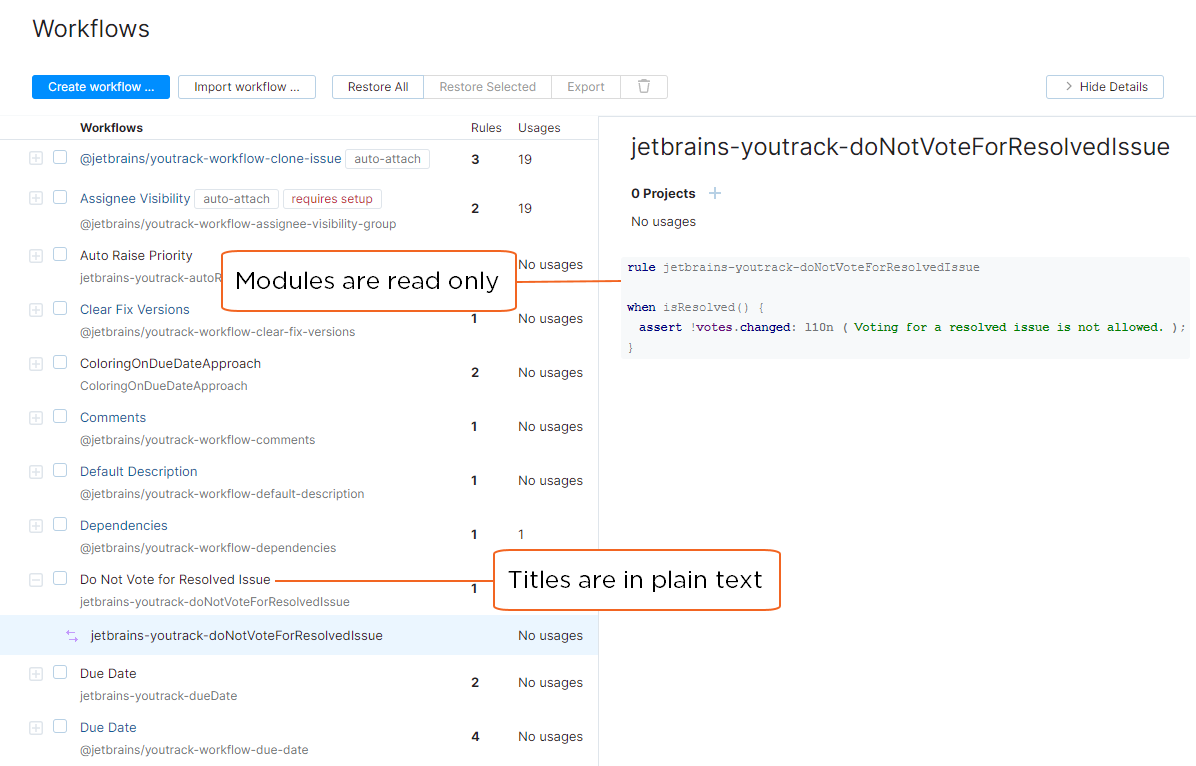Click the trash delete icon in toolbar

(644, 87)
